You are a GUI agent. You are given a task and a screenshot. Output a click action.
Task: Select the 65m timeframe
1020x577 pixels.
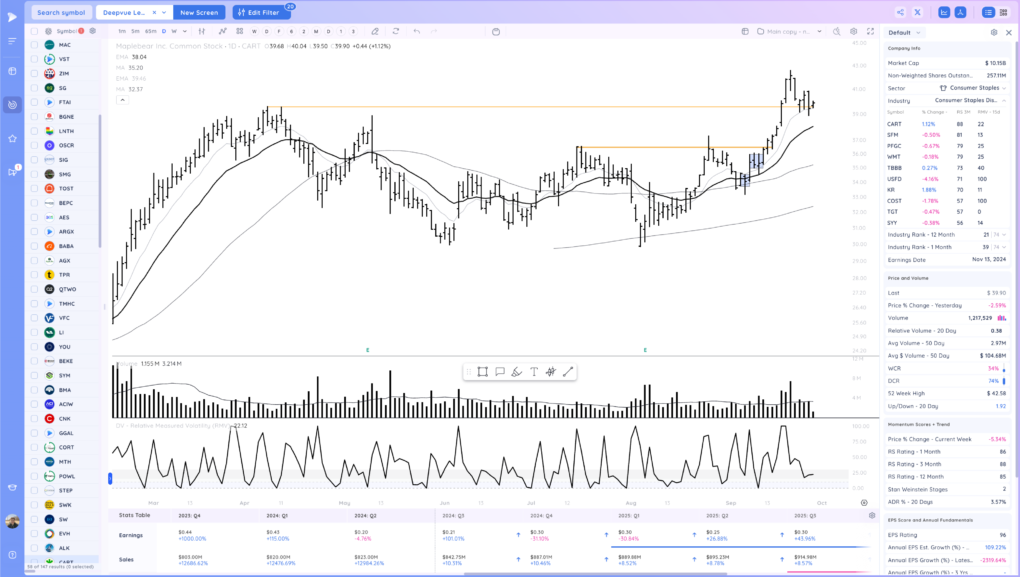150,31
